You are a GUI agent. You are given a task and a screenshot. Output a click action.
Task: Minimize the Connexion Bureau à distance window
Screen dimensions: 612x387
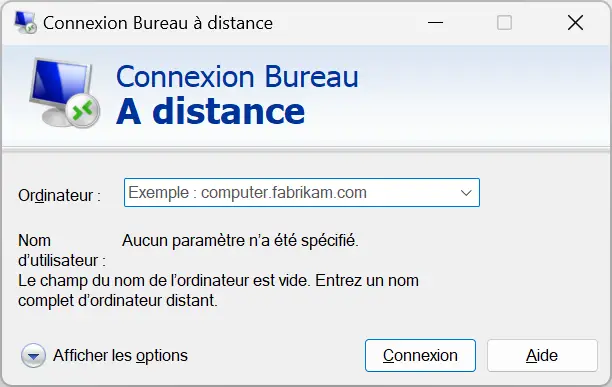pos(435,23)
